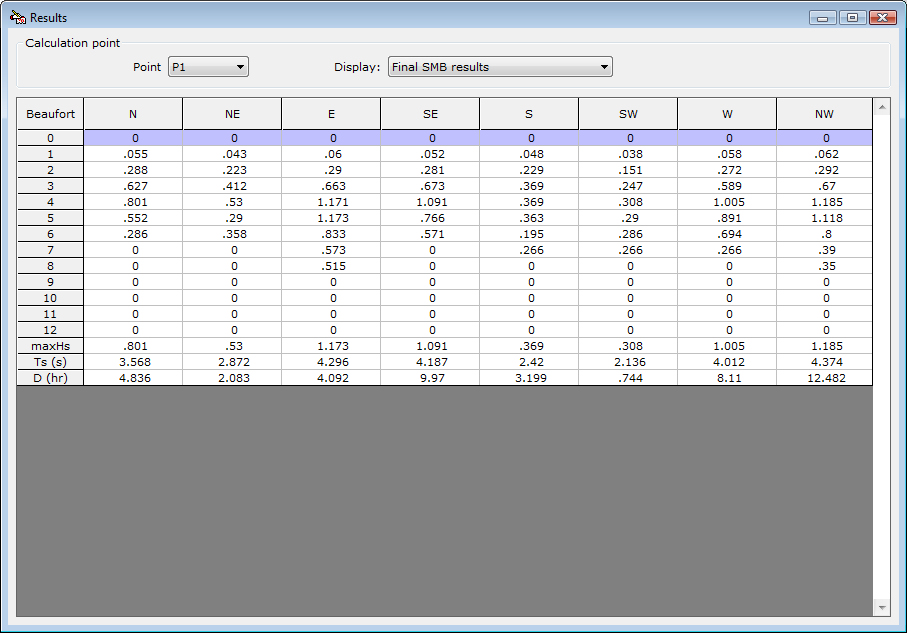907x633 pixels.
Task: Select the Beaufort header cell
Action: pyautogui.click(x=50, y=114)
